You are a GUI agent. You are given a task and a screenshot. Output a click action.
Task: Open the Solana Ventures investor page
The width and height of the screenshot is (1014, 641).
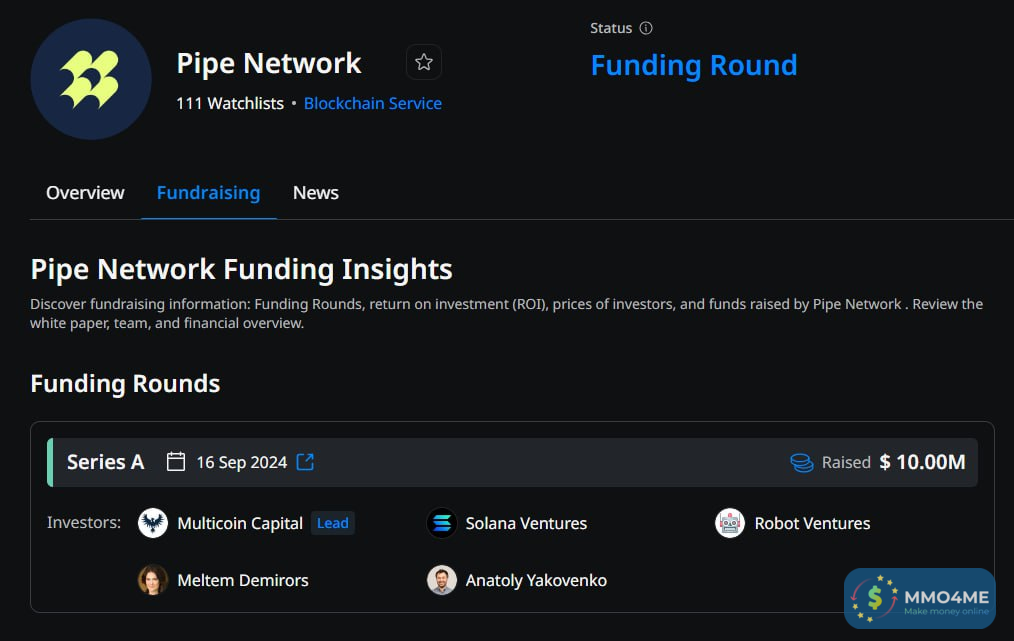(526, 523)
